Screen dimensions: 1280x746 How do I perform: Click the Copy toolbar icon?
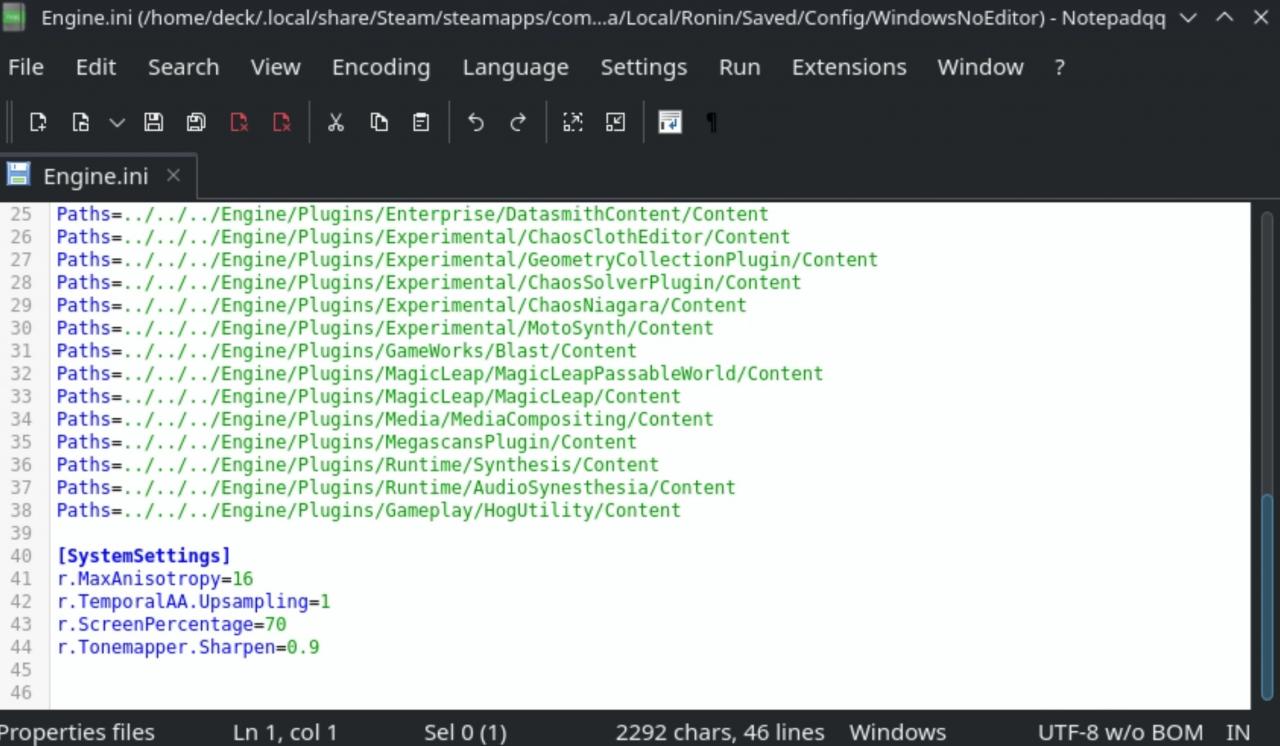[x=379, y=122]
